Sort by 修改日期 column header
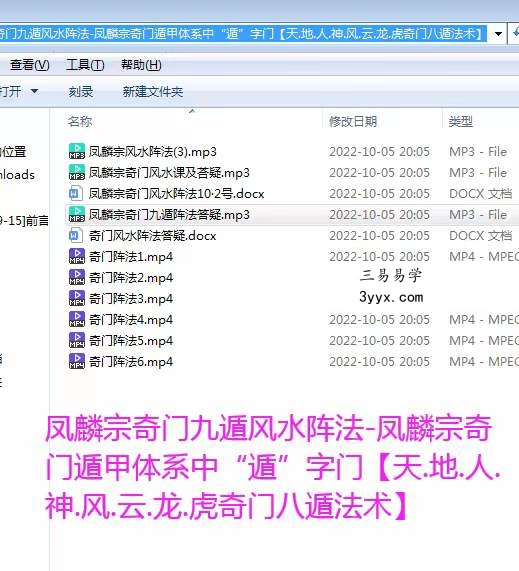 pos(353,121)
